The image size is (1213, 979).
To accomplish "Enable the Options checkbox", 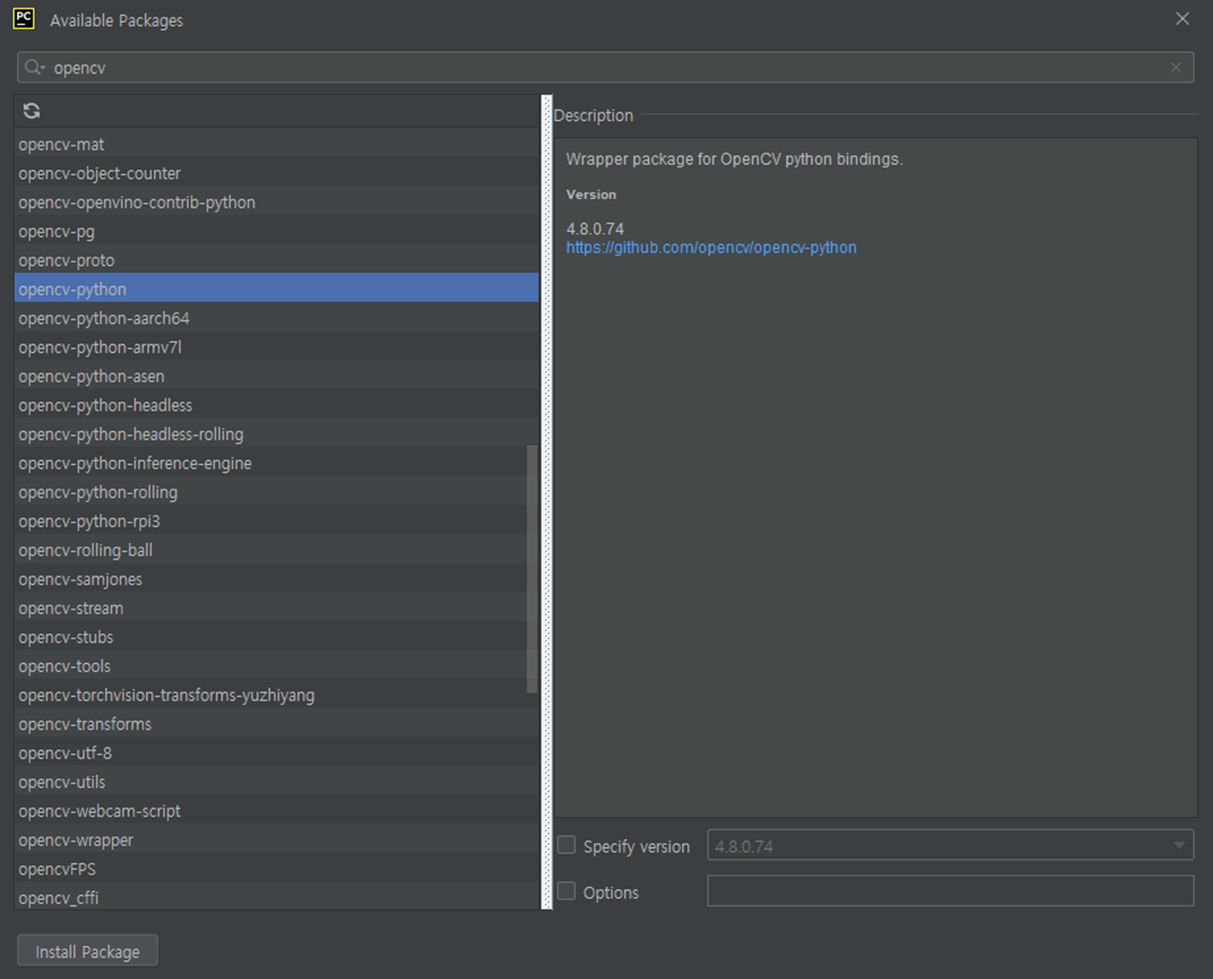I will click(567, 891).
